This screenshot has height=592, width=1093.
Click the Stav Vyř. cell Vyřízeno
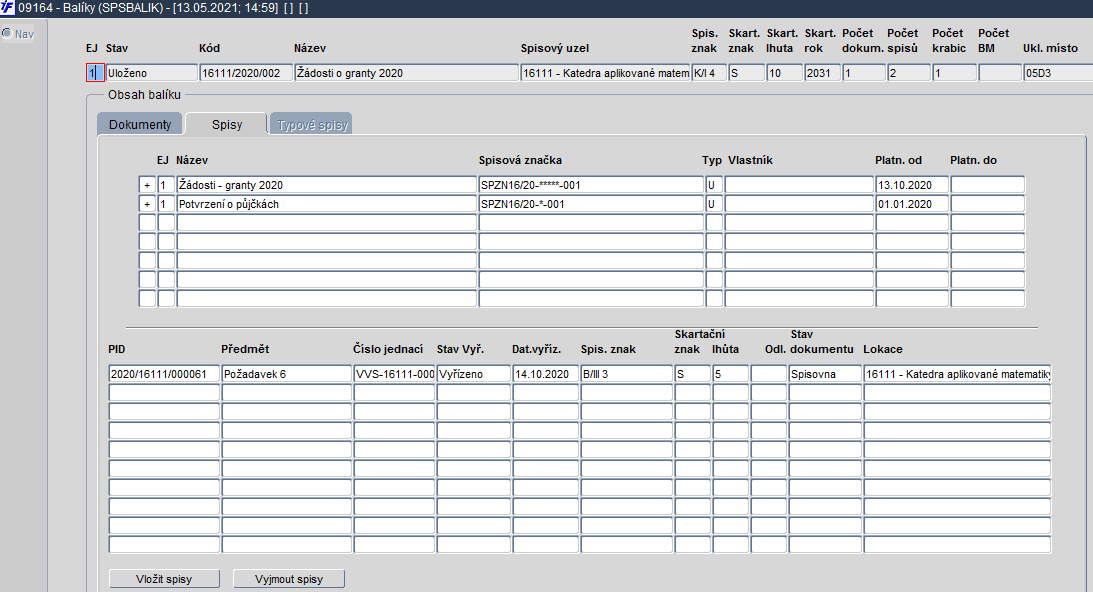pos(473,374)
